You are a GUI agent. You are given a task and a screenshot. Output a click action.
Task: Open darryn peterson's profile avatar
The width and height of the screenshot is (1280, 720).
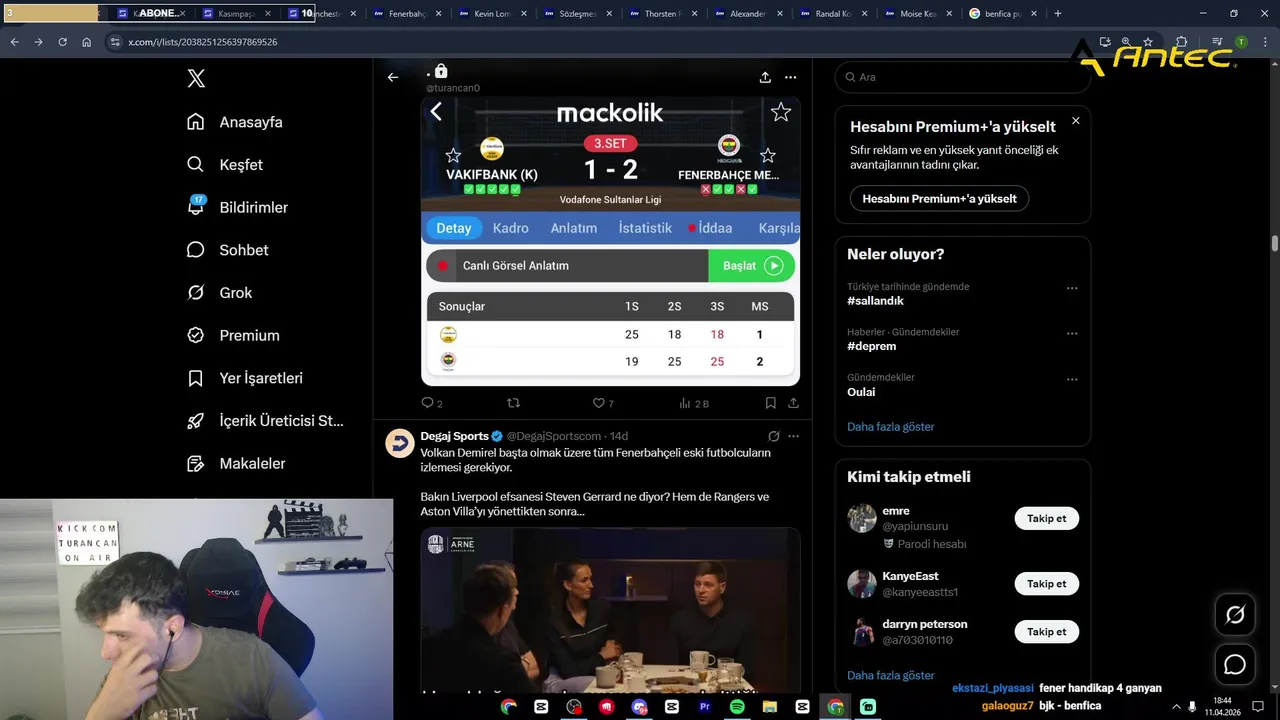pyautogui.click(x=862, y=632)
